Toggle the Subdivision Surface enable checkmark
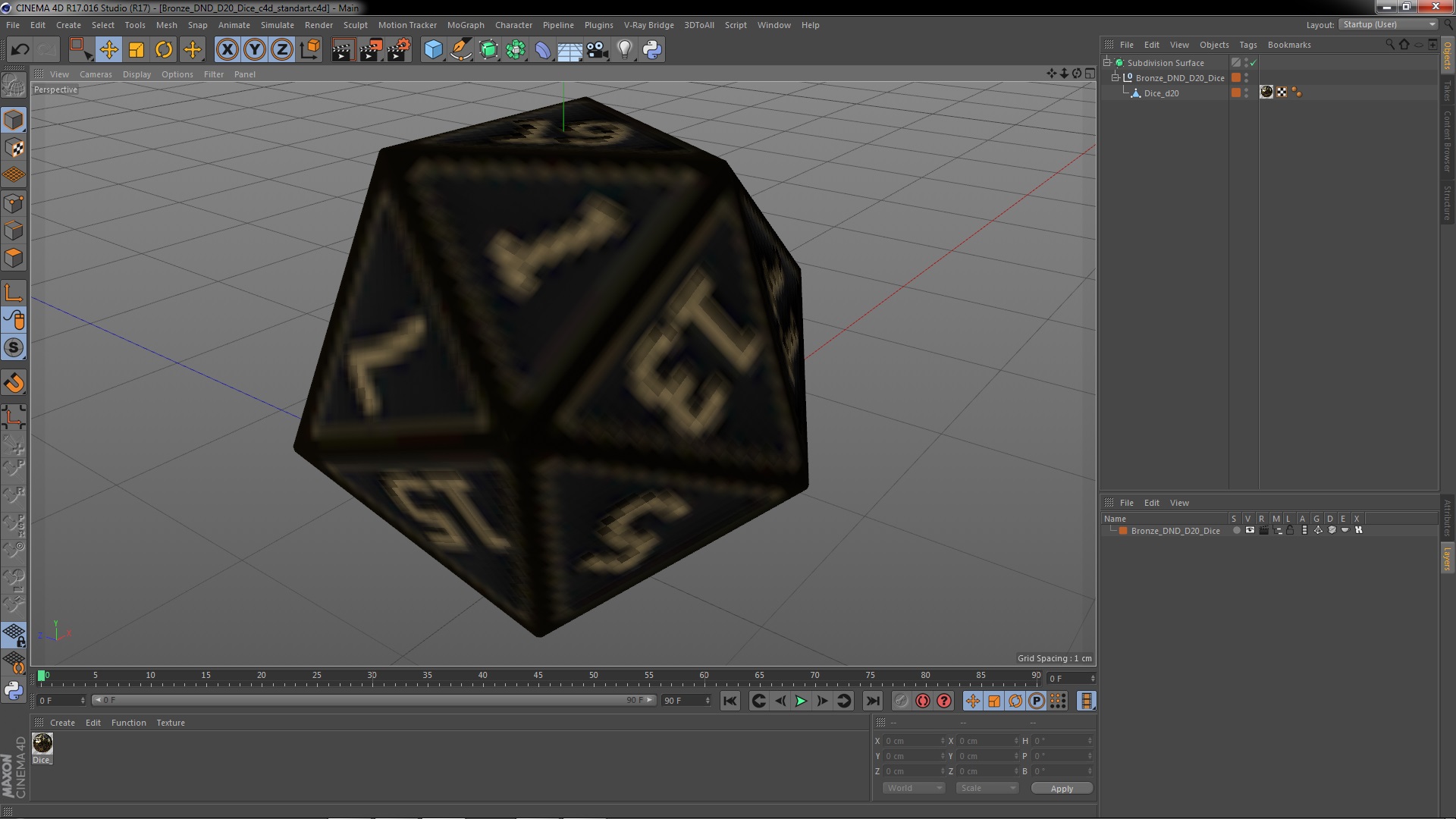This screenshot has width=1456, height=819. pyautogui.click(x=1253, y=63)
